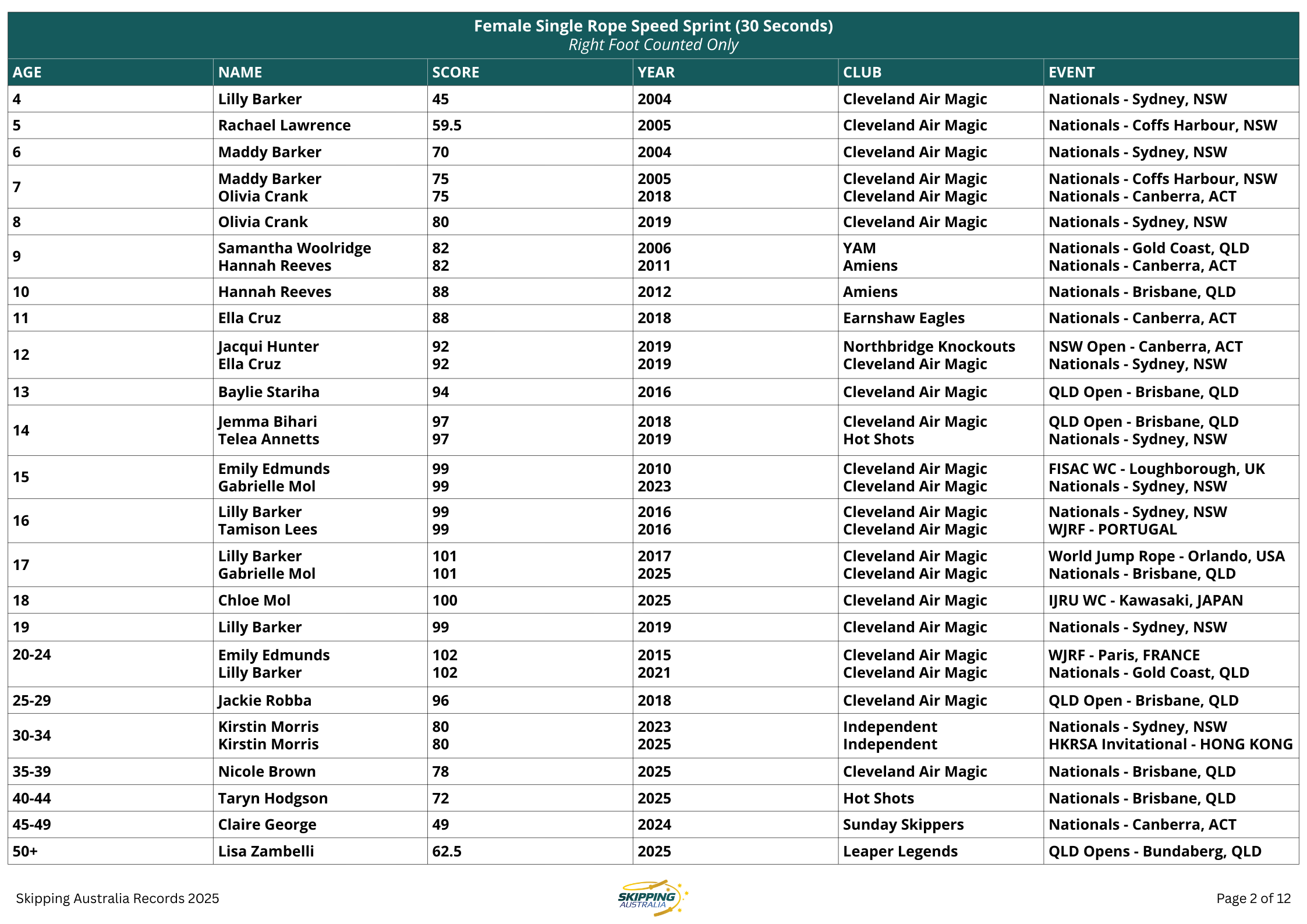This screenshot has width=1307, height=924.
Task: Click the club 'Sunday Skippers'
Action: point(903,824)
